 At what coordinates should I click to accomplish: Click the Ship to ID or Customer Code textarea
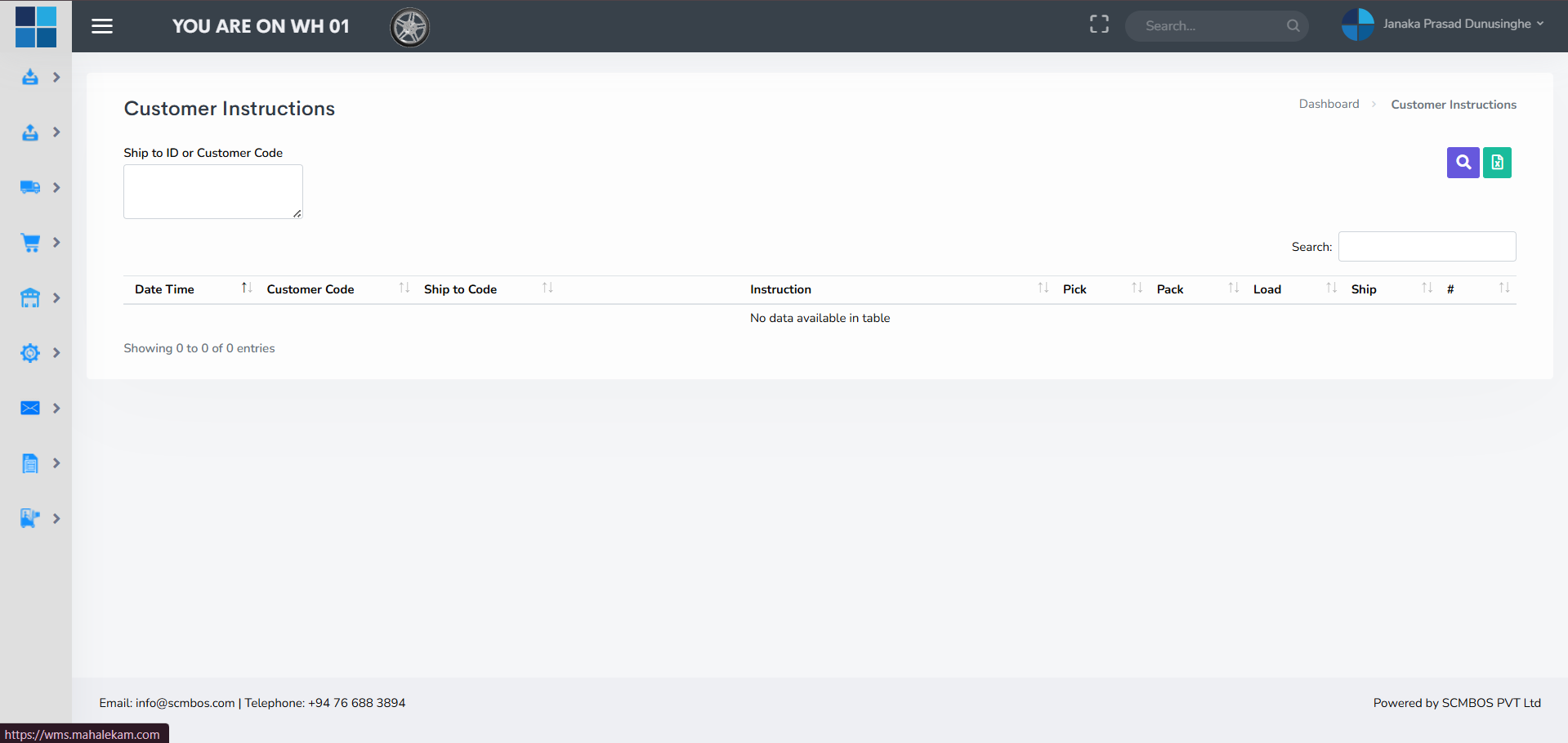coord(213,192)
